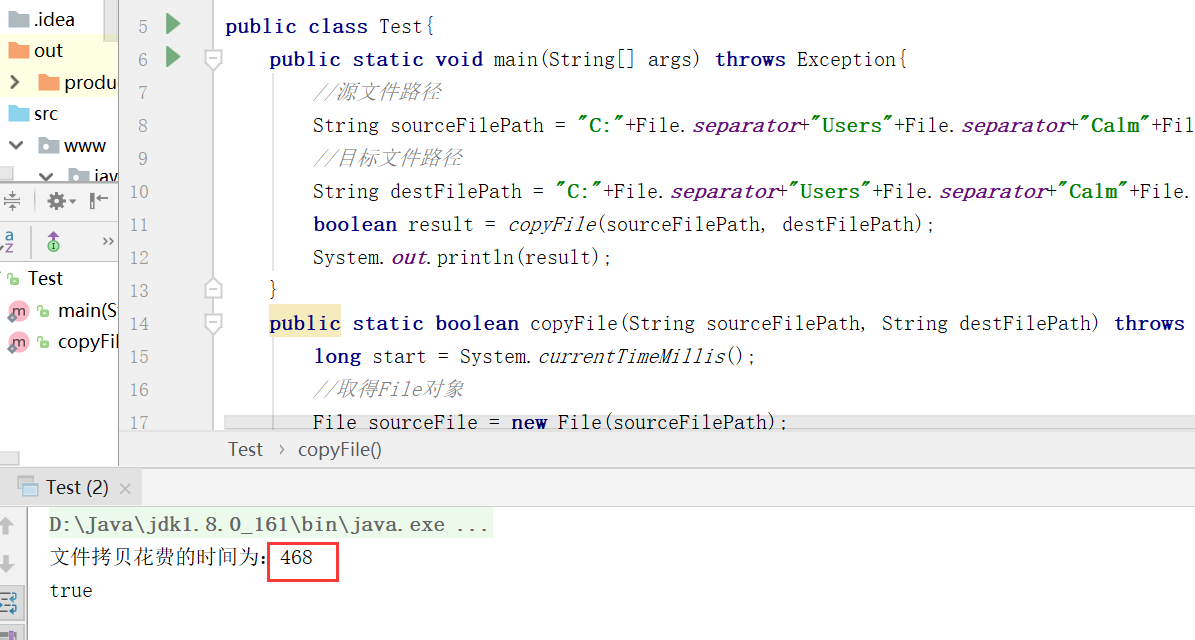The image size is (1195, 640).
Task: Expand the produ folder chevron
Action: pyautogui.click(x=14, y=82)
